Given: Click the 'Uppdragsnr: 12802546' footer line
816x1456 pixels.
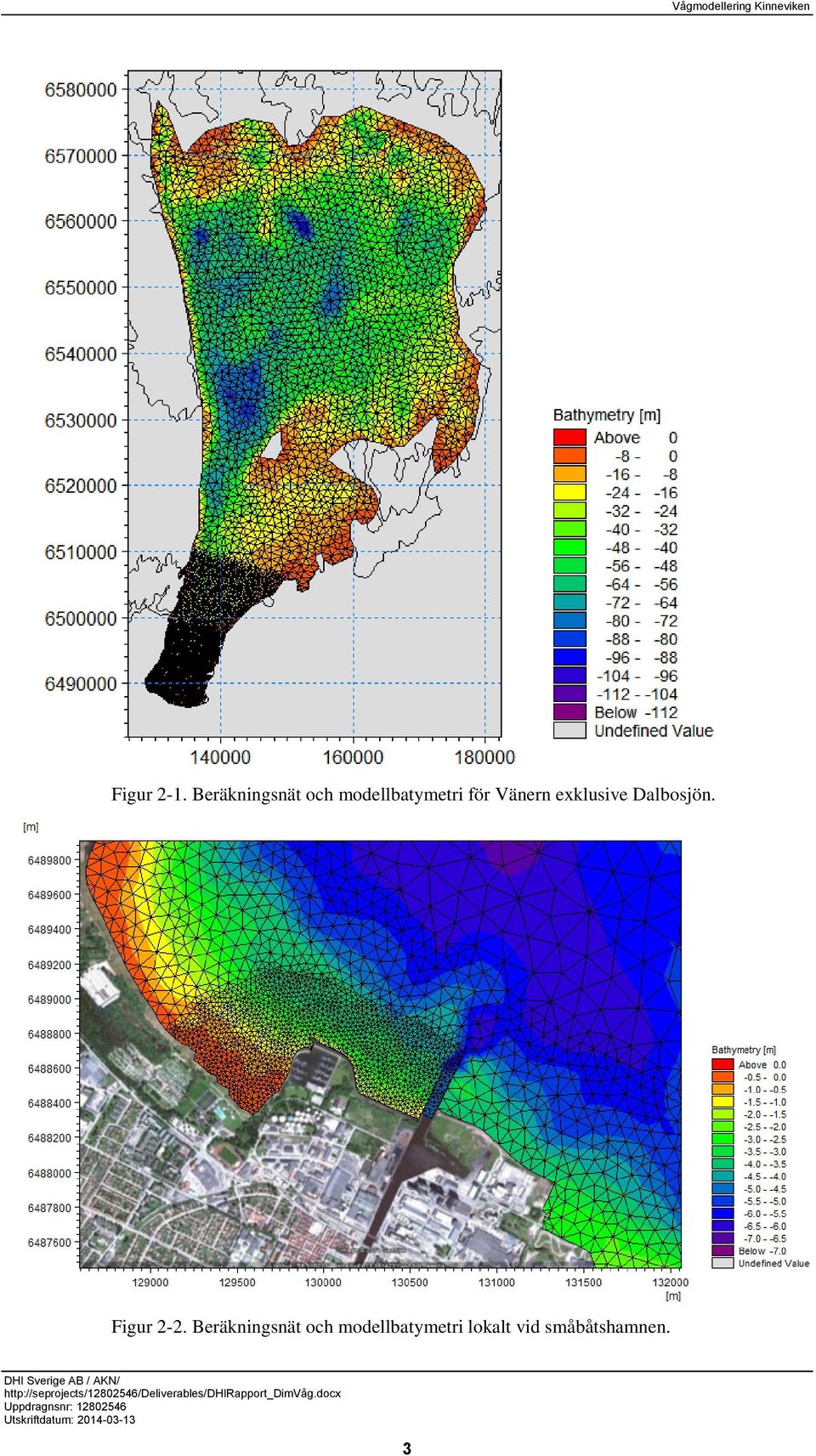Looking at the screenshot, I should 65,1407.
